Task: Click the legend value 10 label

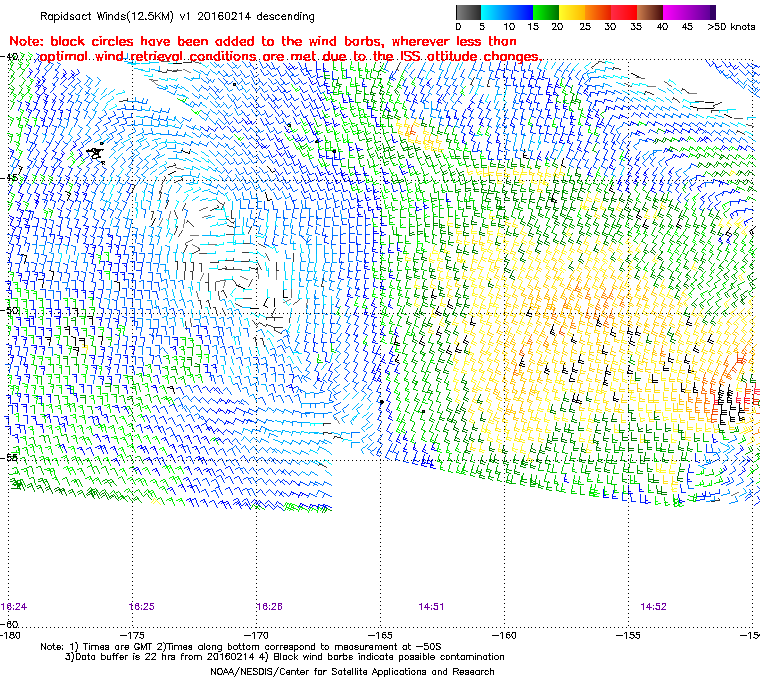Action: pos(509,27)
